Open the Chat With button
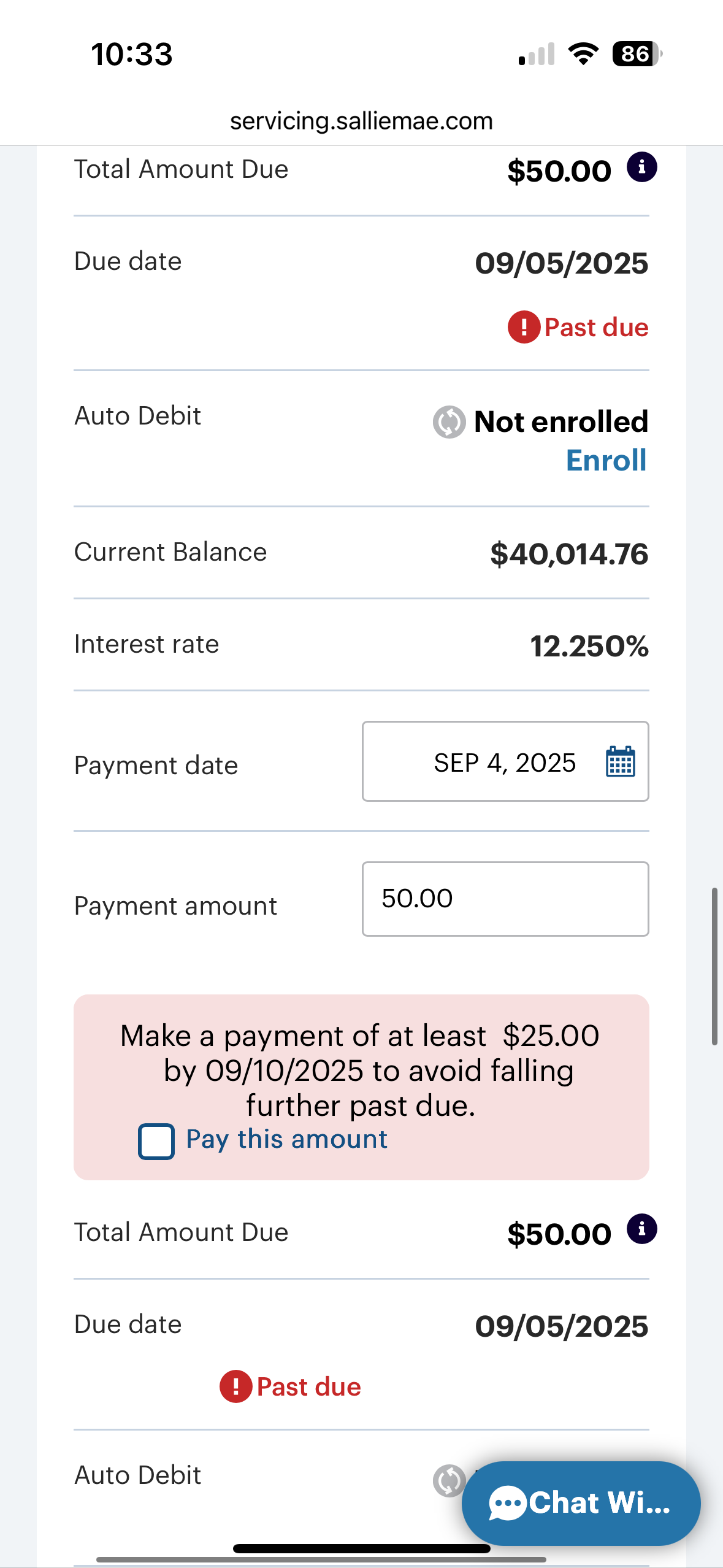 (x=580, y=1503)
